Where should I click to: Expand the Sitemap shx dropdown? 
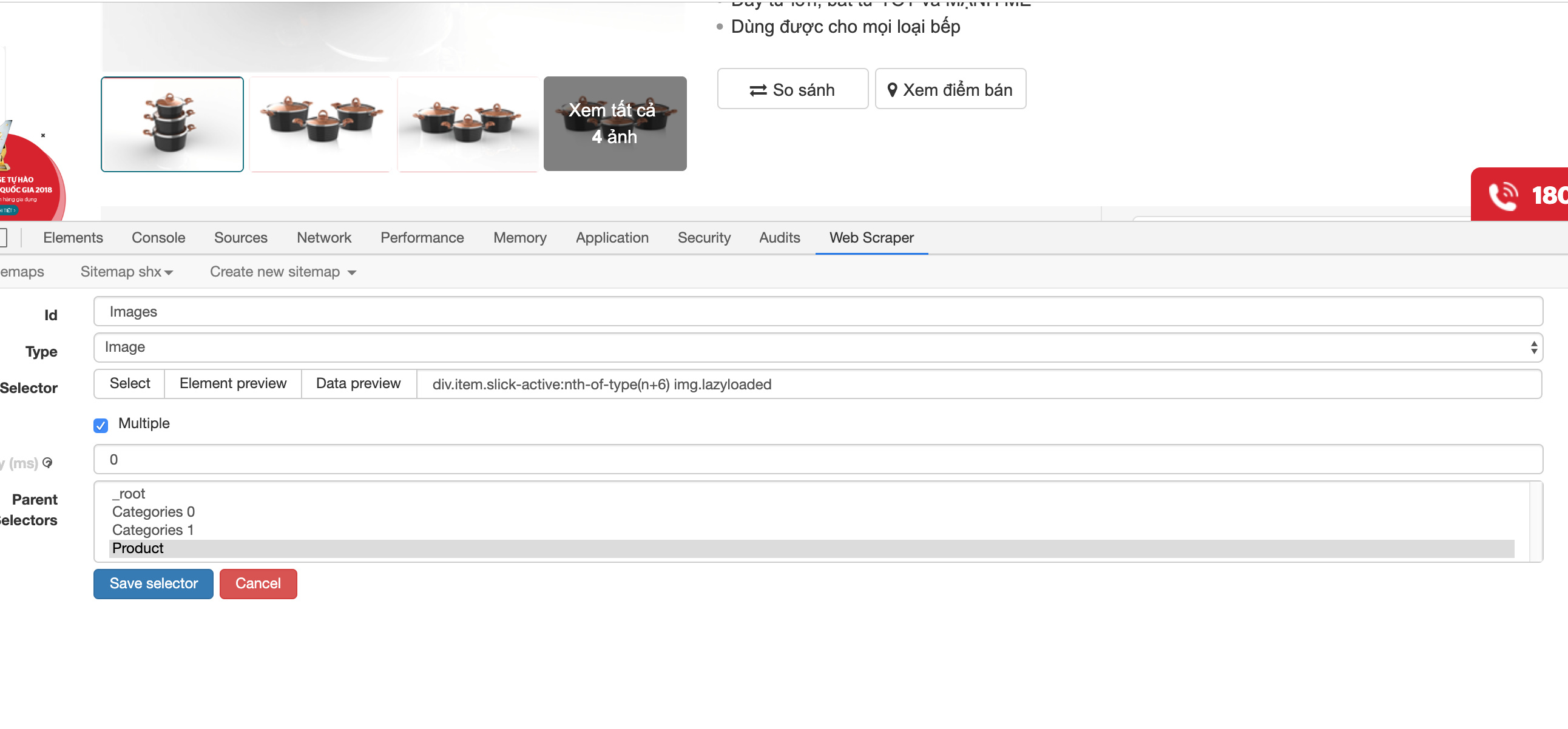point(127,272)
